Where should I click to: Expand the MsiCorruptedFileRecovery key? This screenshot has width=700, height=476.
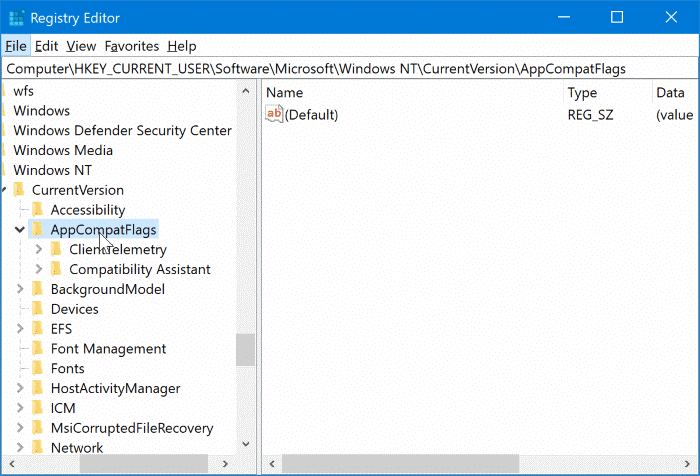click(x=20, y=428)
